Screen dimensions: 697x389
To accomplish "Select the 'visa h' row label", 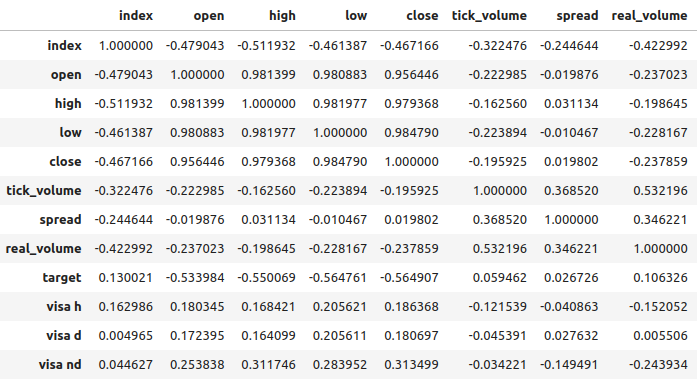I will coord(64,306).
